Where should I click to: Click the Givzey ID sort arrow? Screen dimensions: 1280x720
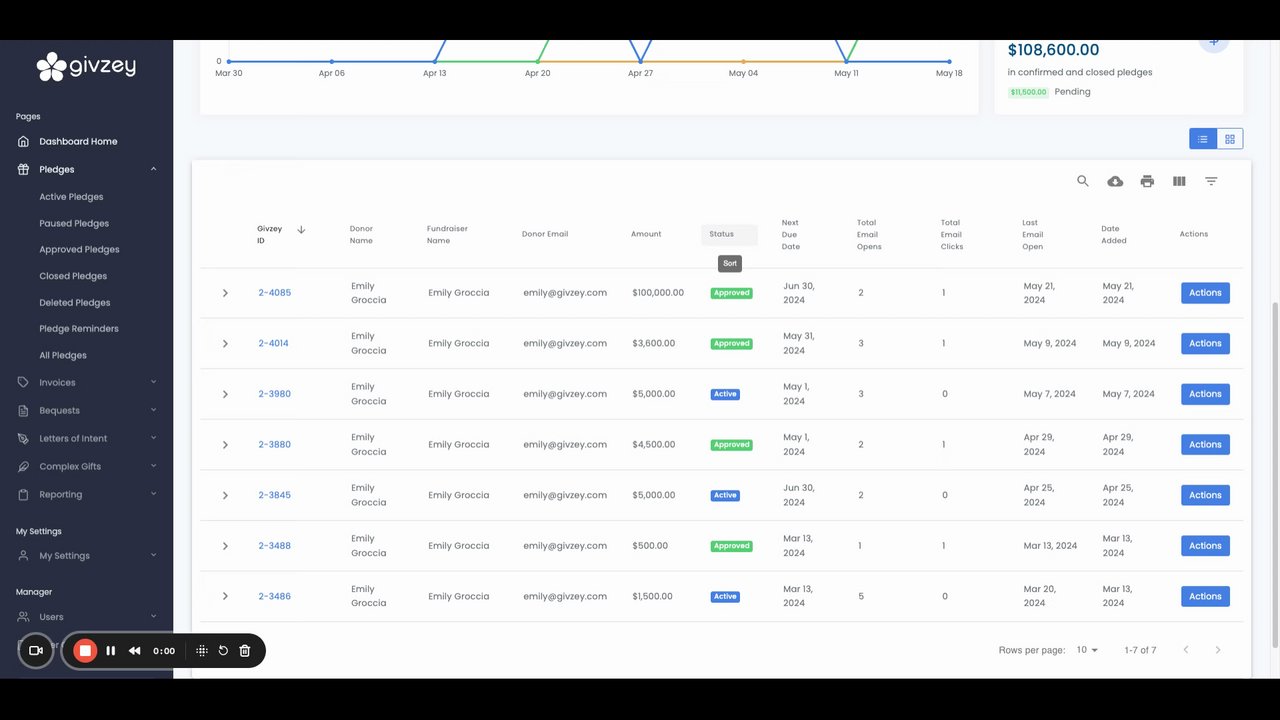[x=301, y=230]
